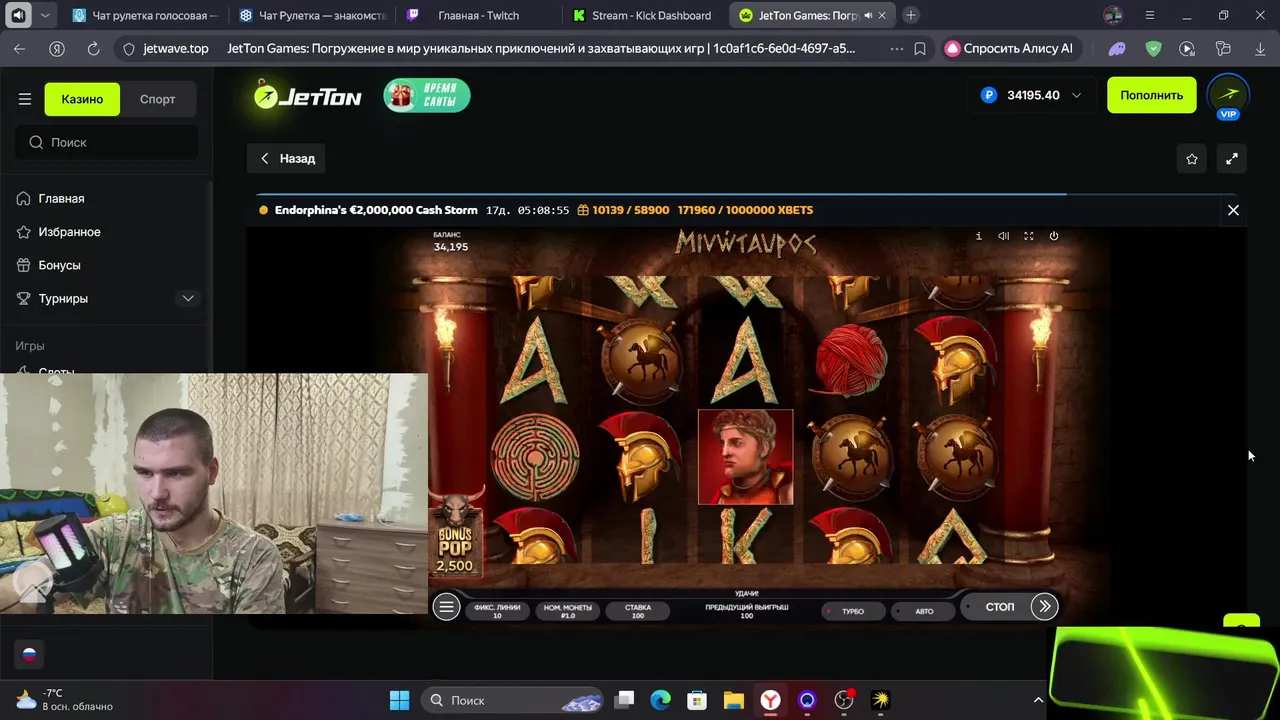This screenshot has height=720, width=1280.
Task: Toggle the in-game fullscreen icon
Action: (x=1028, y=236)
